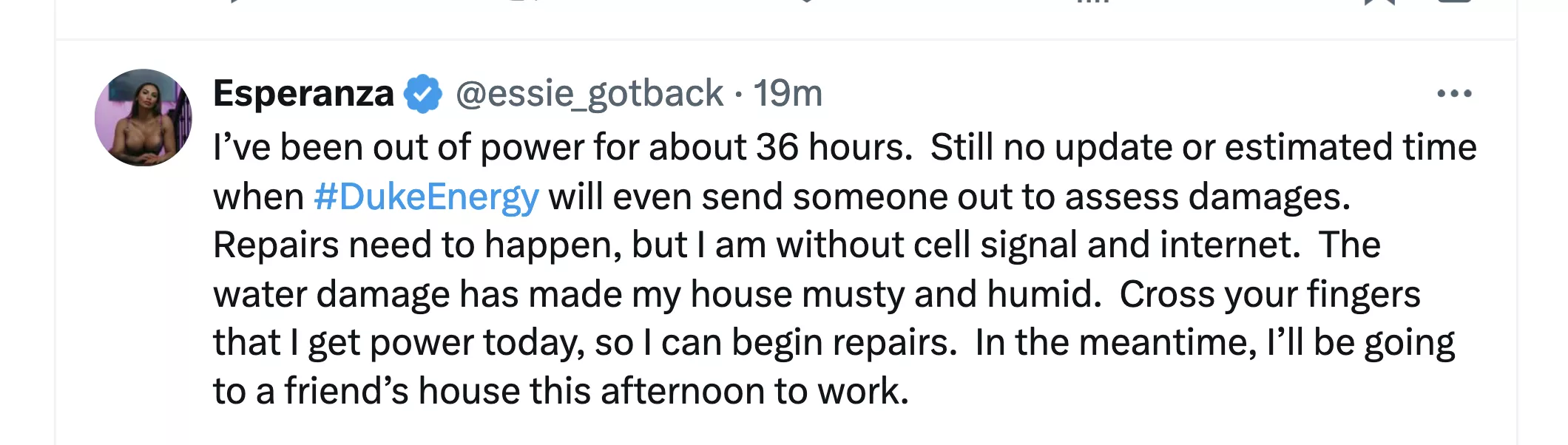Bookmark the previous tweet using the bookmark icon
This screenshot has height=445, width=1568.
tap(1379, 2)
